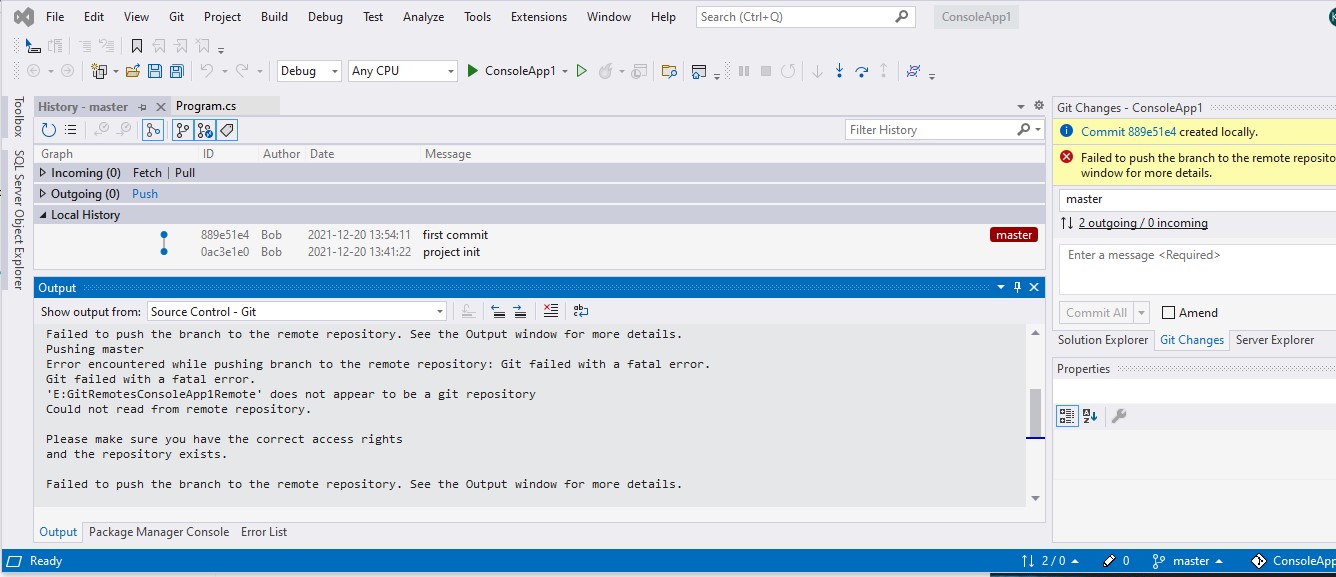Start without debugging outline play icon
The height and width of the screenshot is (577, 1336).
(581, 71)
